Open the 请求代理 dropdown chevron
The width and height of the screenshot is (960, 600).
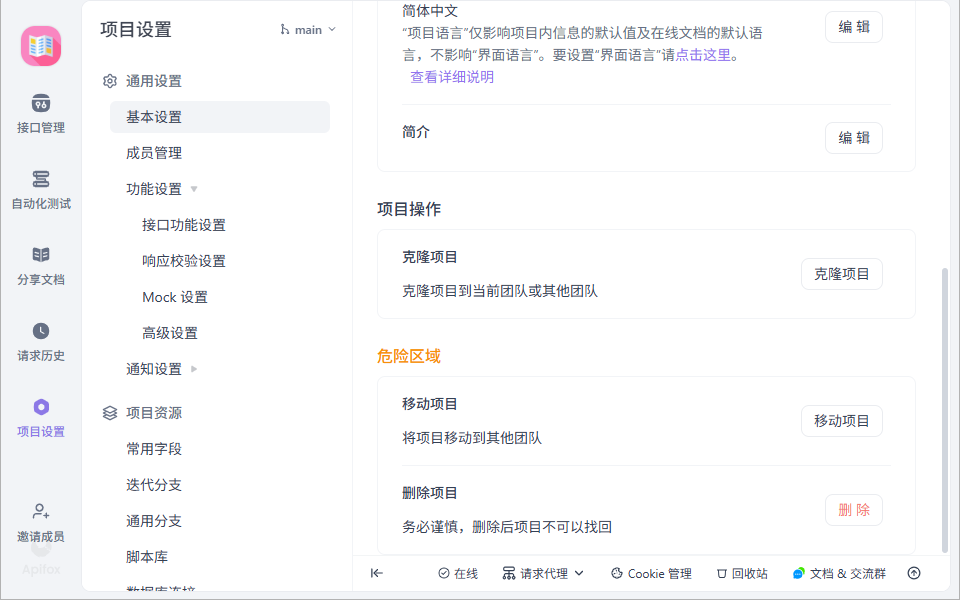coord(579,574)
